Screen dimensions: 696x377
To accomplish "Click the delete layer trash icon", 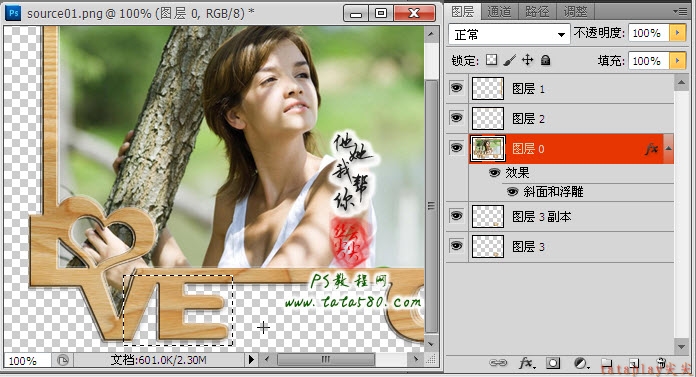I will [x=661, y=362].
